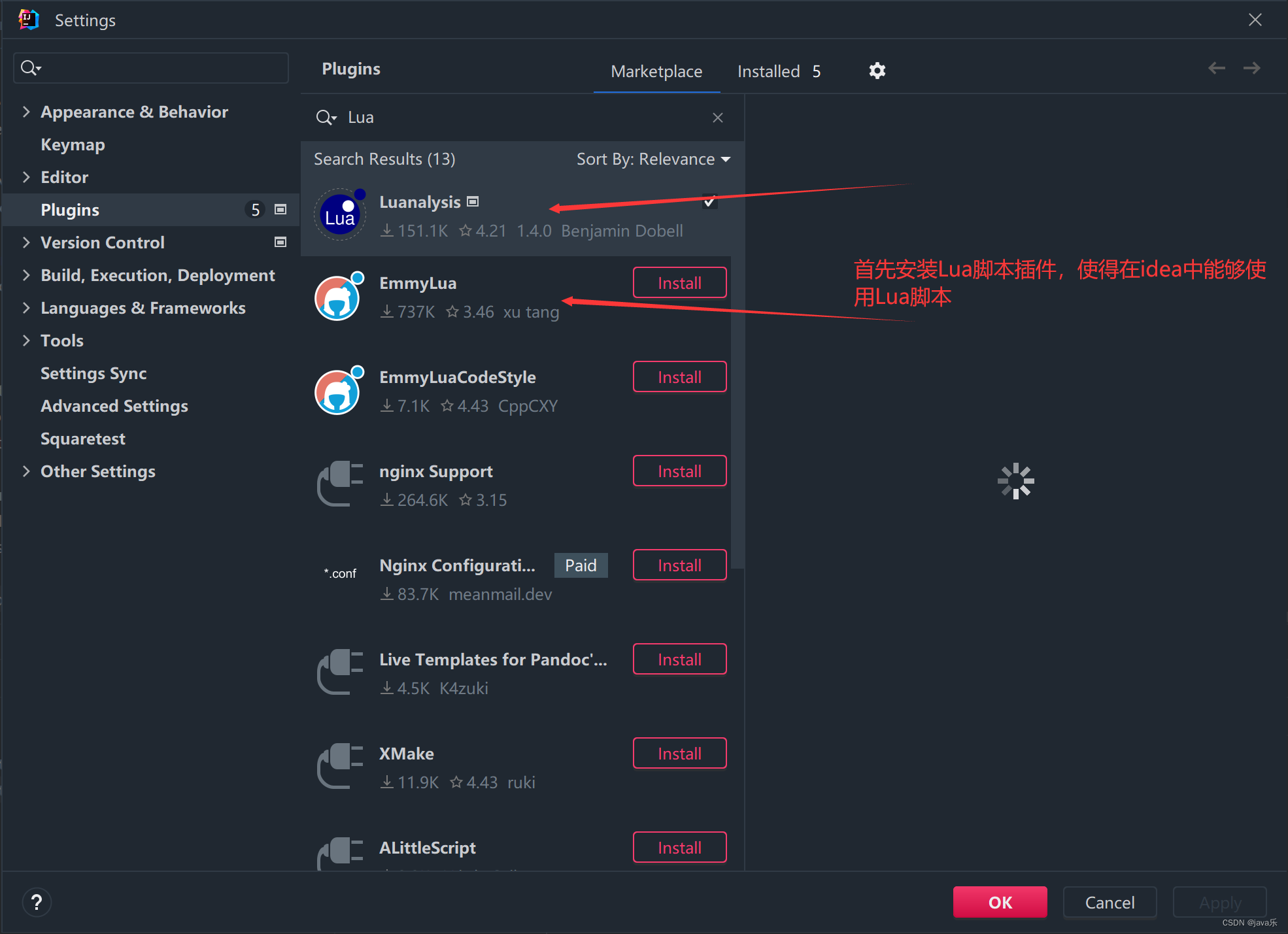Expand the Other Settings section
Viewport: 1288px width, 934px height.
[x=26, y=471]
